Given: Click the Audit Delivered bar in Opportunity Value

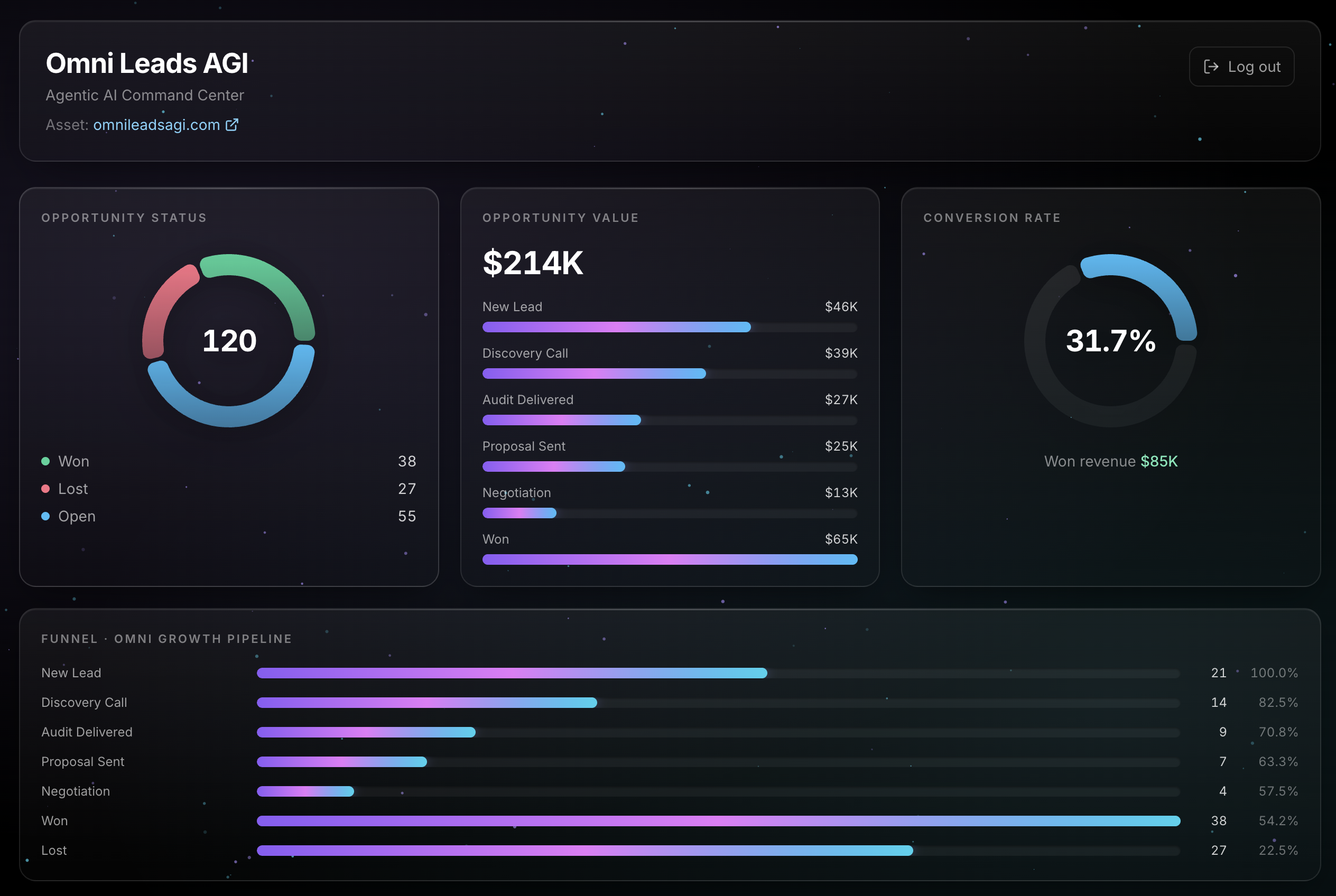Looking at the screenshot, I should tap(670, 420).
